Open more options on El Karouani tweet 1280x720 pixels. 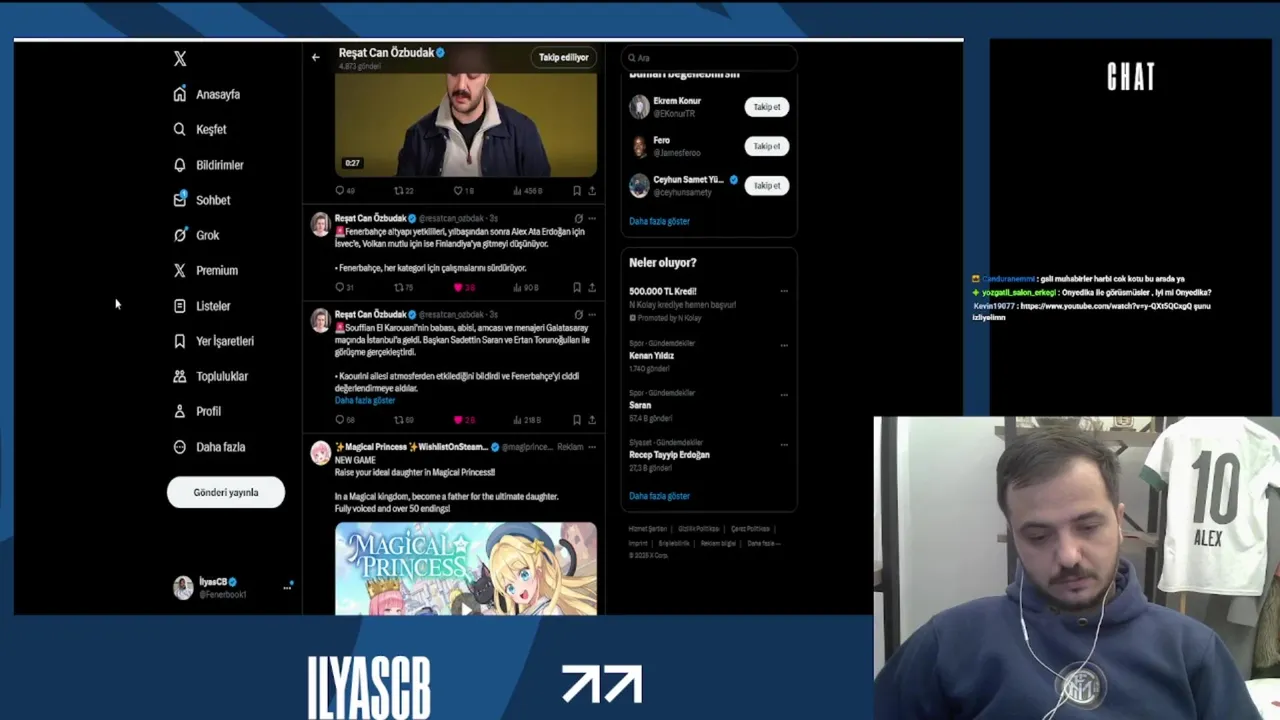[592, 314]
